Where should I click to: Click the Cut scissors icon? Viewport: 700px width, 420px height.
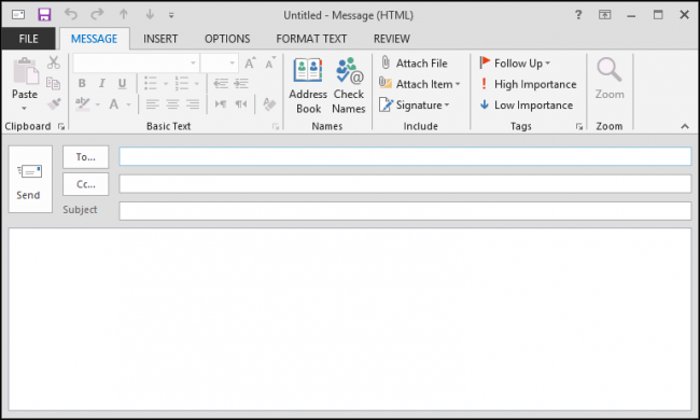[x=54, y=62]
